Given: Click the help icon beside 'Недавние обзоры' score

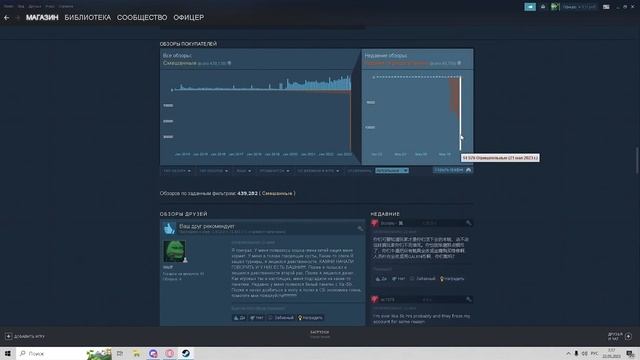Looking at the screenshot, I should (x=459, y=63).
